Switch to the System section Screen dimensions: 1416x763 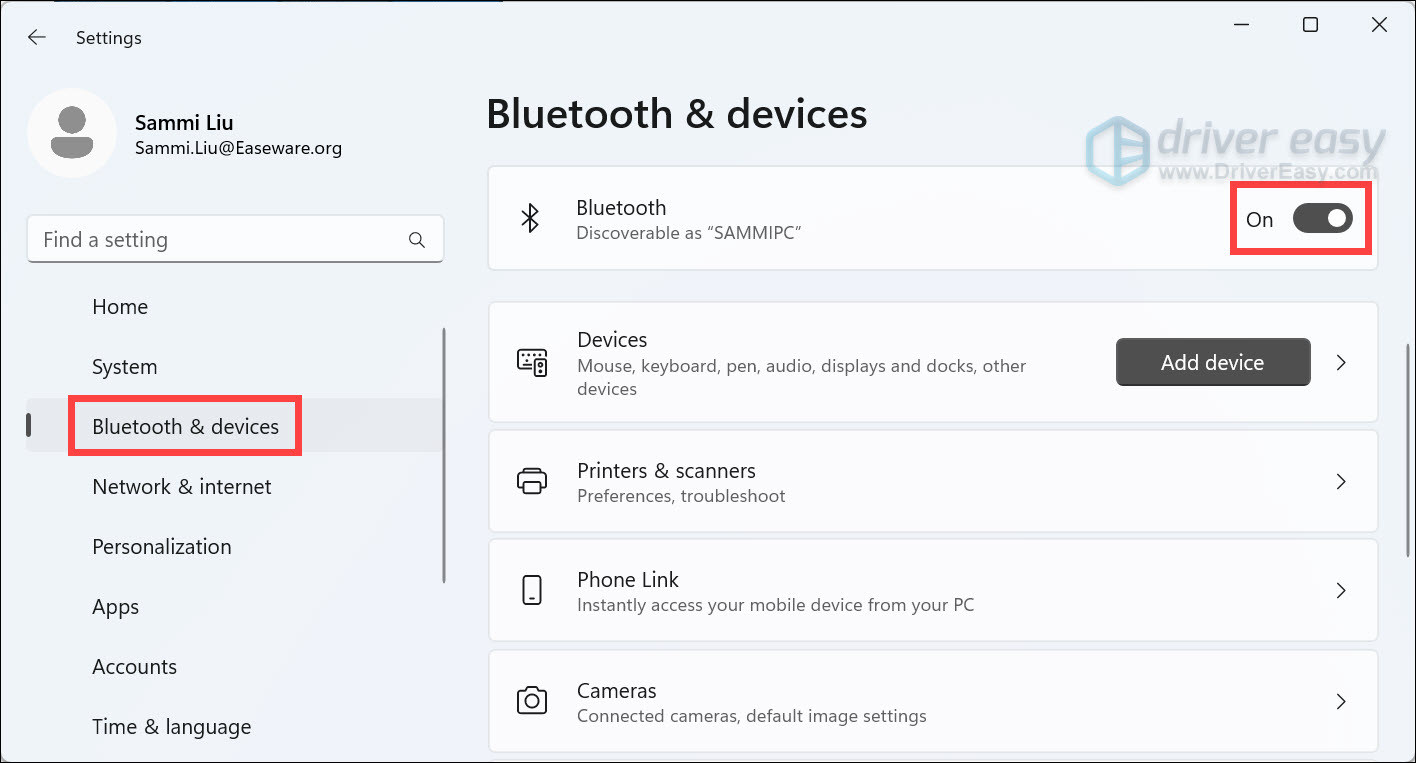[x=124, y=366]
